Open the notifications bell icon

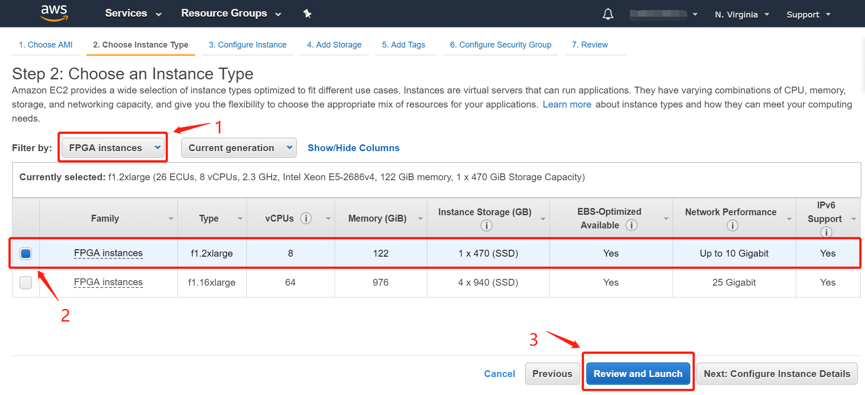coord(607,14)
